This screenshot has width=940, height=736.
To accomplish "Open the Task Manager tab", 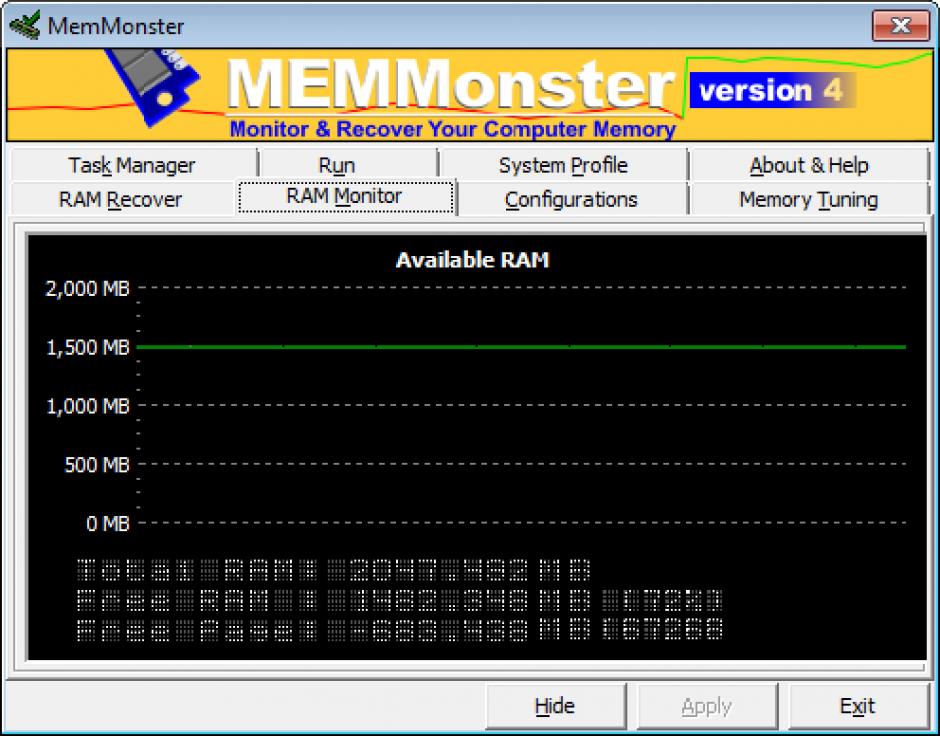I will [132, 165].
